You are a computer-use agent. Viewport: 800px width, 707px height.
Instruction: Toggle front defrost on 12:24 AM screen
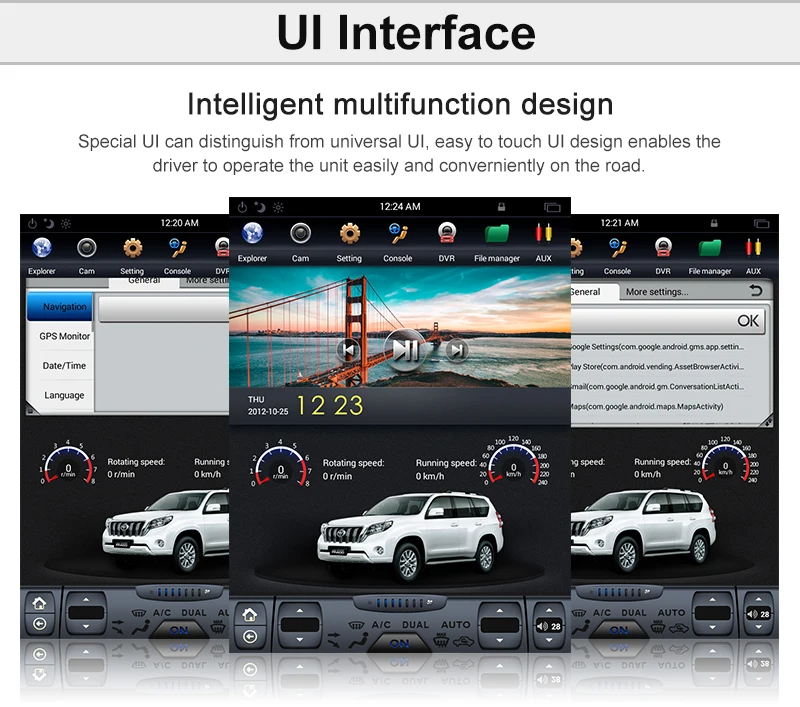[x=356, y=625]
